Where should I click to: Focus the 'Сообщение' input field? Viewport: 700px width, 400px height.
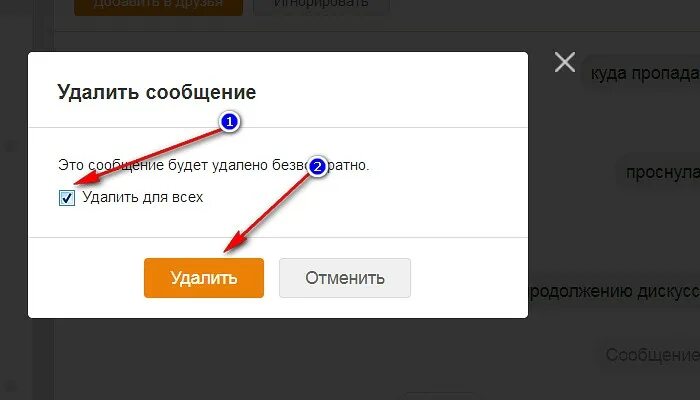(650, 355)
